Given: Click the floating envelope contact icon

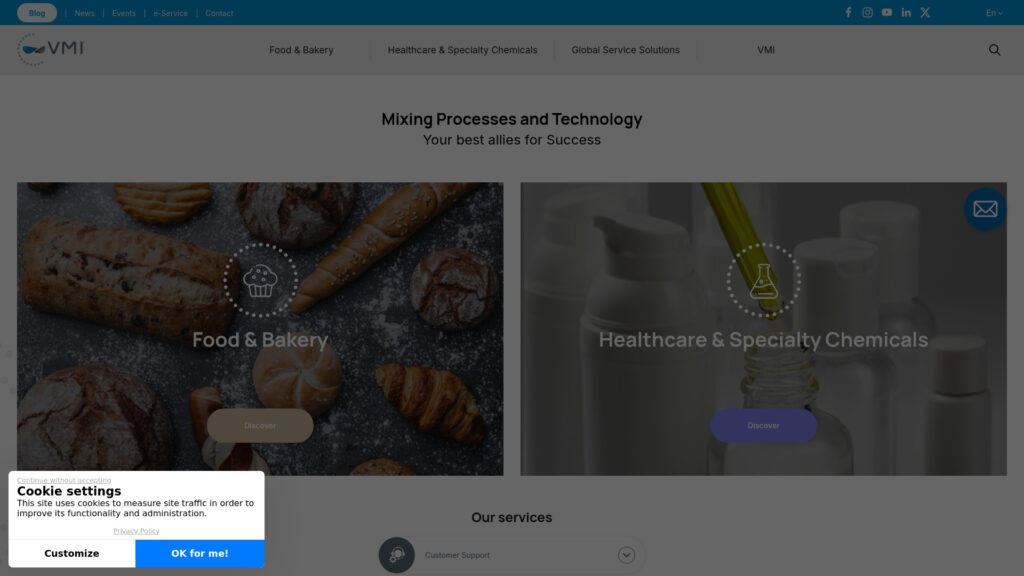Looking at the screenshot, I should pos(985,209).
